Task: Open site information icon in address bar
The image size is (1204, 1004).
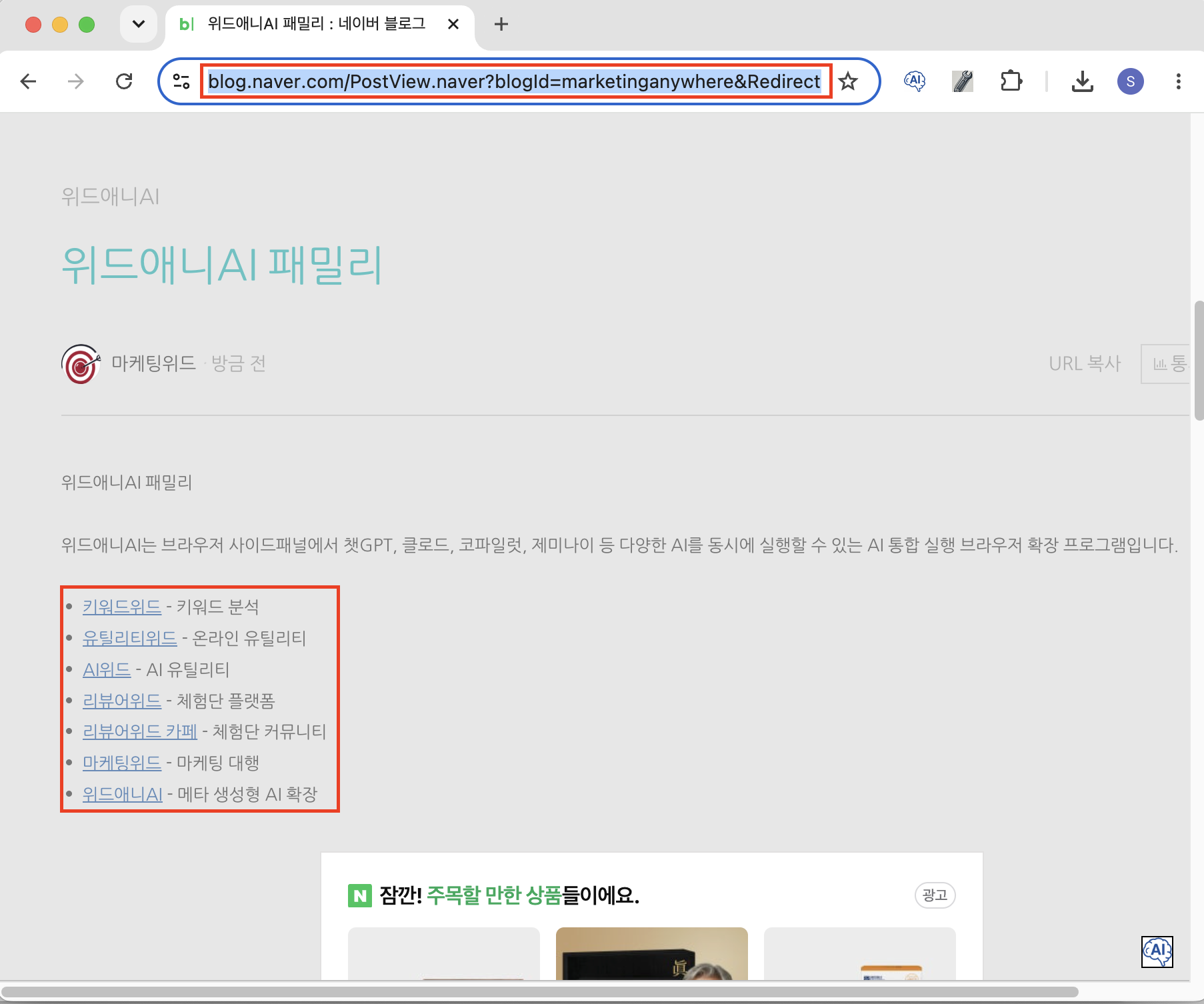Action: (181, 81)
